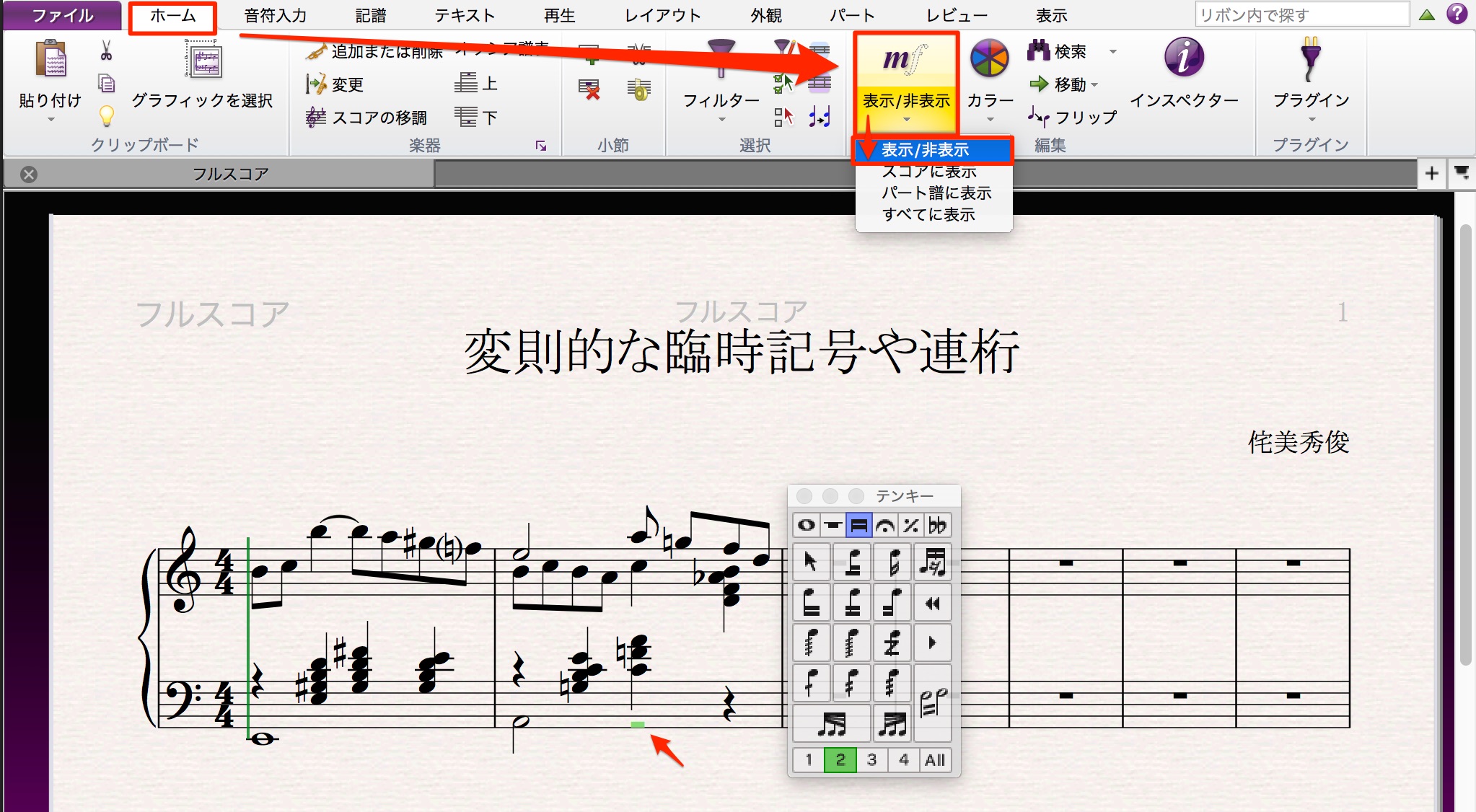
Task: Select voice 3 on the keypad
Action: coord(872,759)
